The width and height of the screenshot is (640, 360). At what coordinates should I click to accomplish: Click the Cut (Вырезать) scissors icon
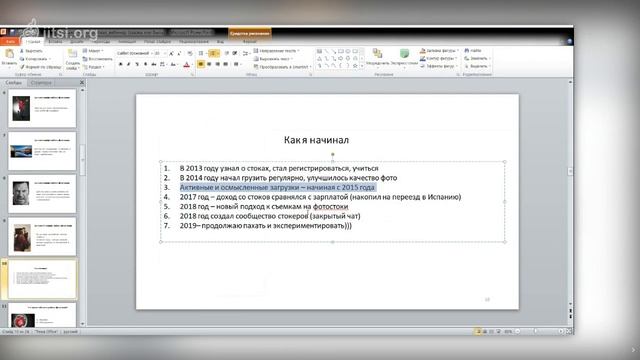[x=22, y=51]
